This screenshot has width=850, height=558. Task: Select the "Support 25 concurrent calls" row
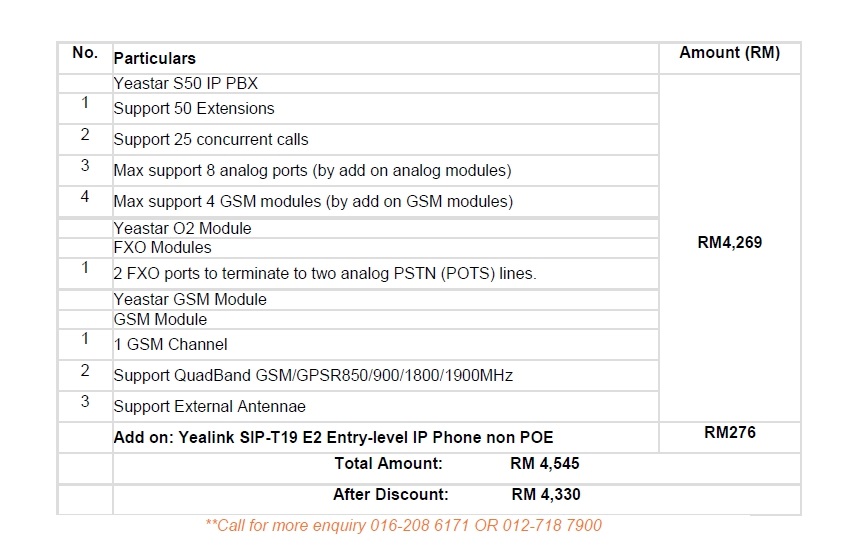(211, 139)
